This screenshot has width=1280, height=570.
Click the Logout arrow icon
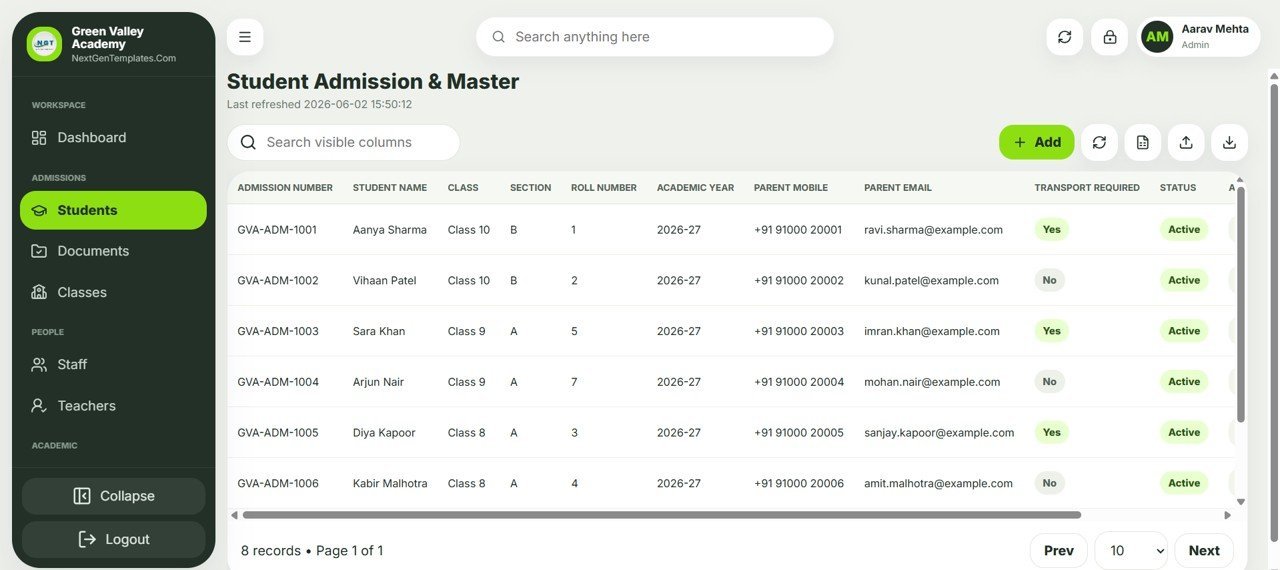coord(87,540)
